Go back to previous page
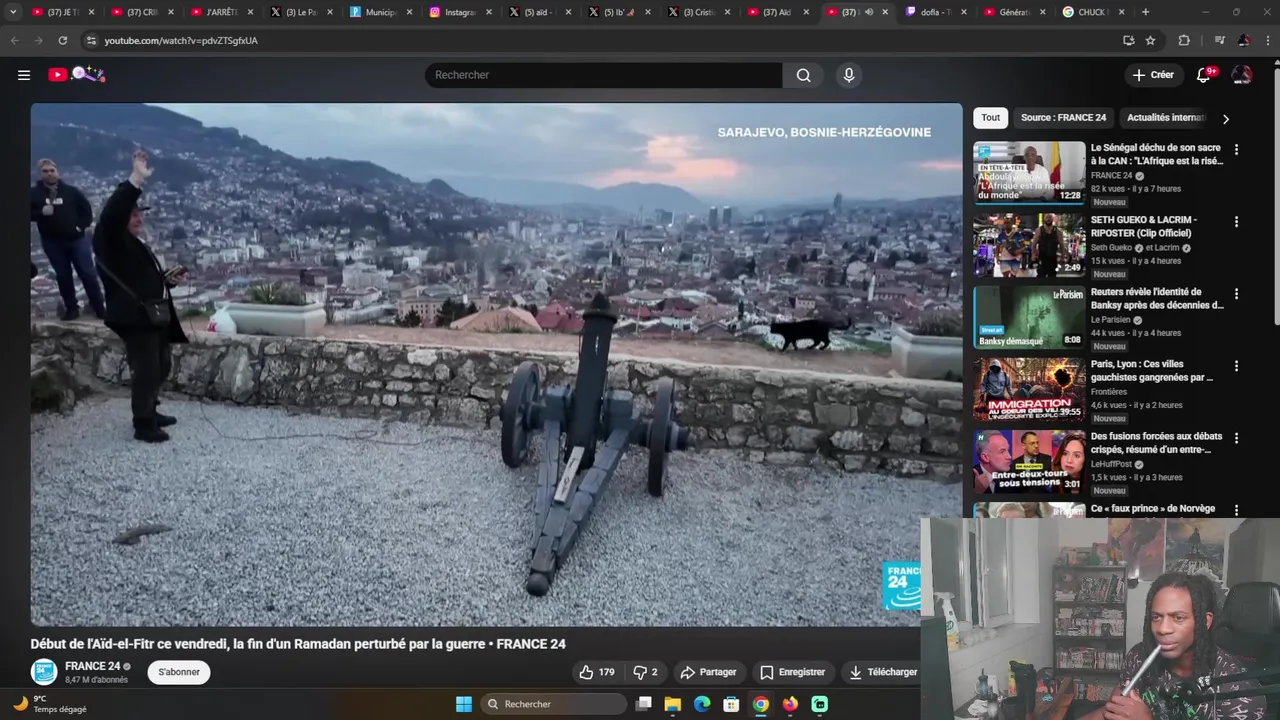 tap(14, 40)
